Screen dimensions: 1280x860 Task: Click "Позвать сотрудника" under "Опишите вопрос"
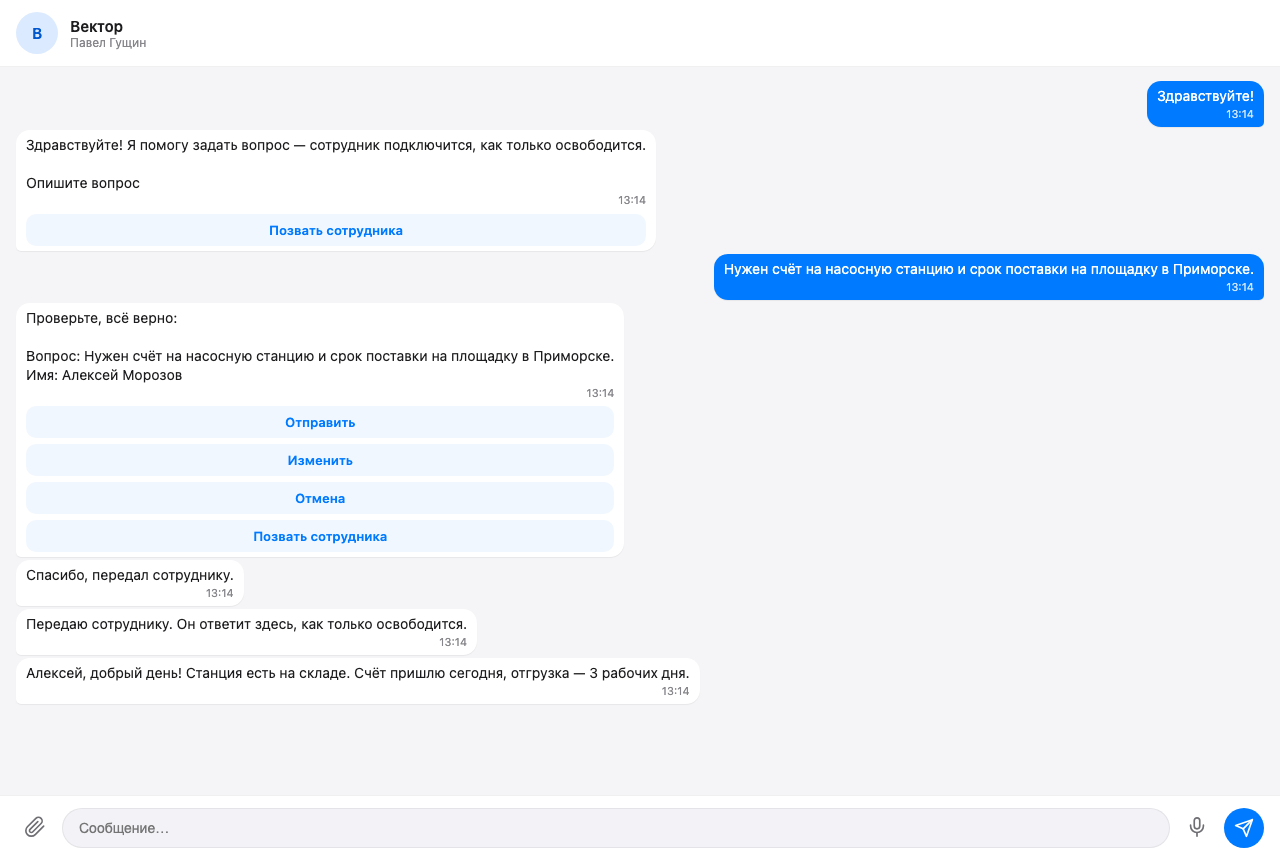(336, 230)
